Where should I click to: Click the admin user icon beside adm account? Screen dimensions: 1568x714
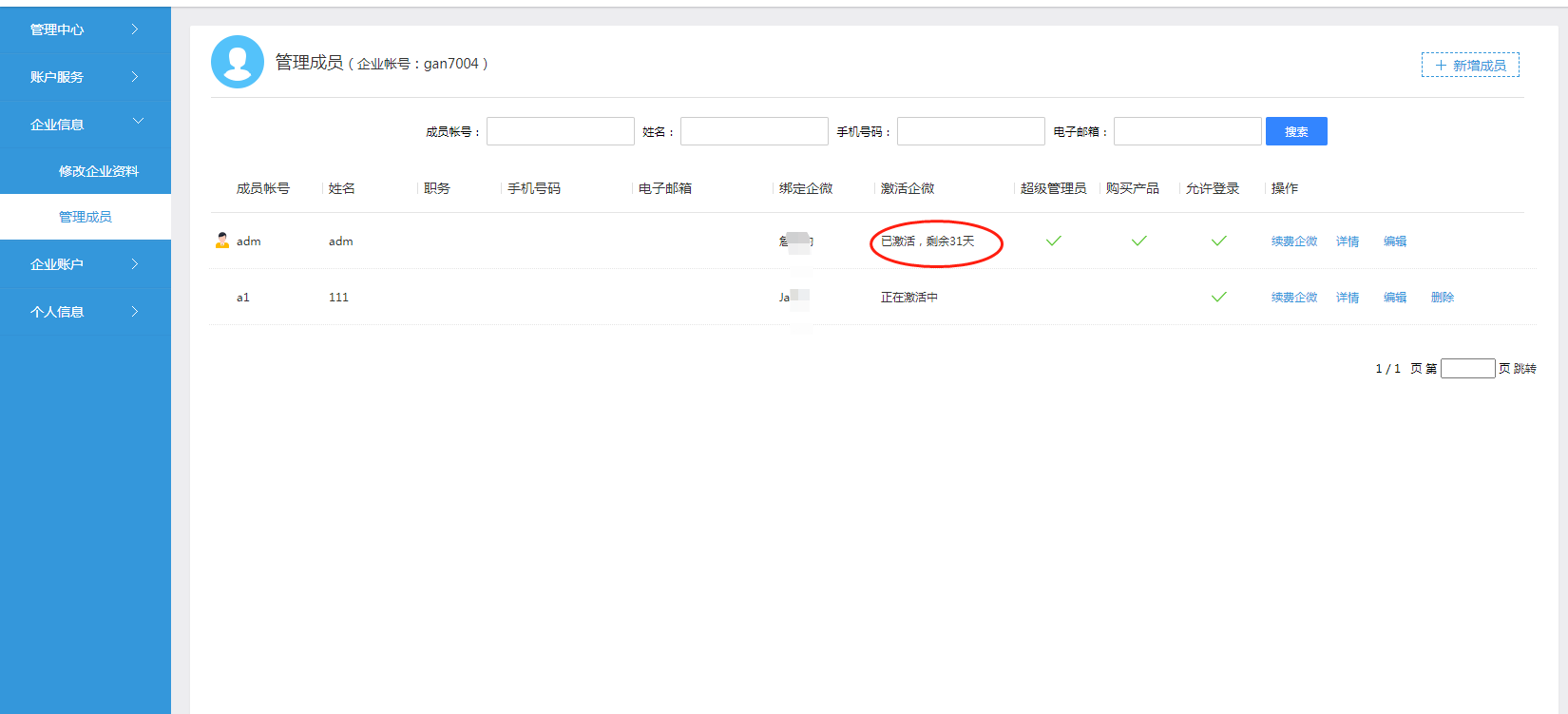pyautogui.click(x=222, y=241)
